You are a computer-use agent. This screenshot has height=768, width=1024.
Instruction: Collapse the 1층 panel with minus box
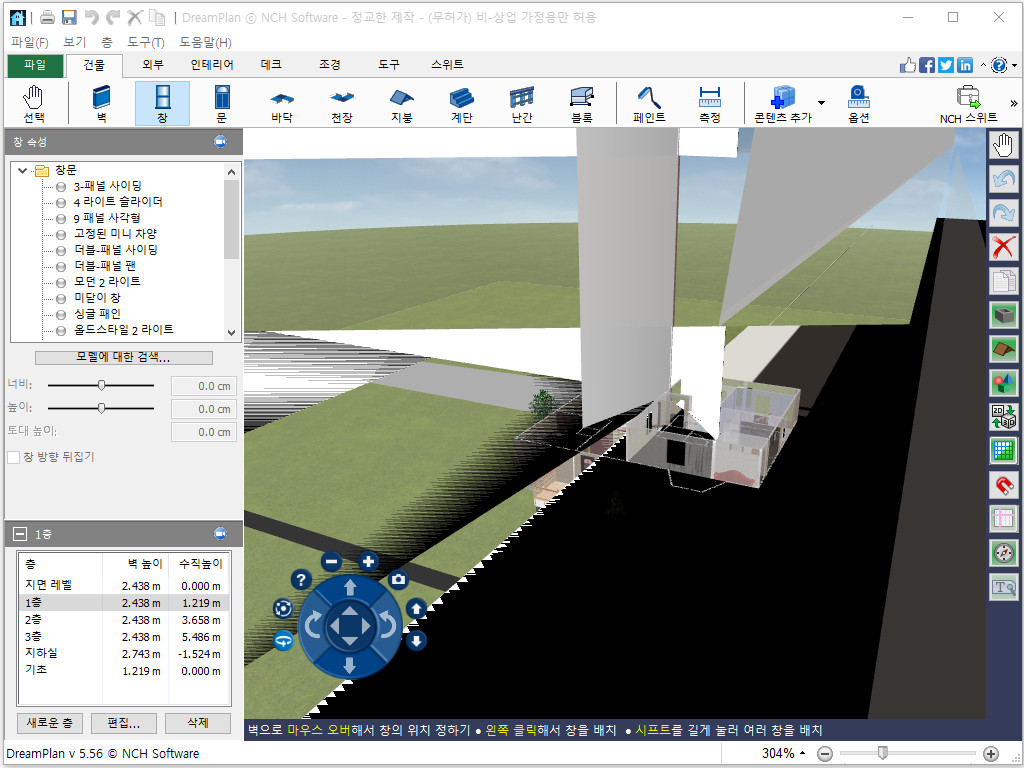point(20,534)
